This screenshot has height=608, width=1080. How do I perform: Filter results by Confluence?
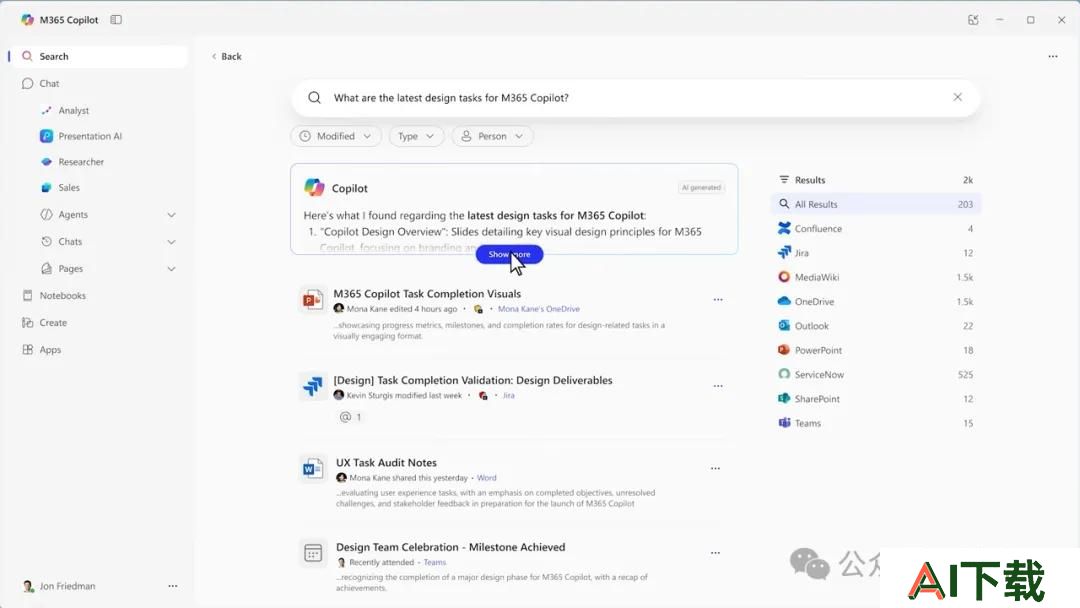click(875, 229)
